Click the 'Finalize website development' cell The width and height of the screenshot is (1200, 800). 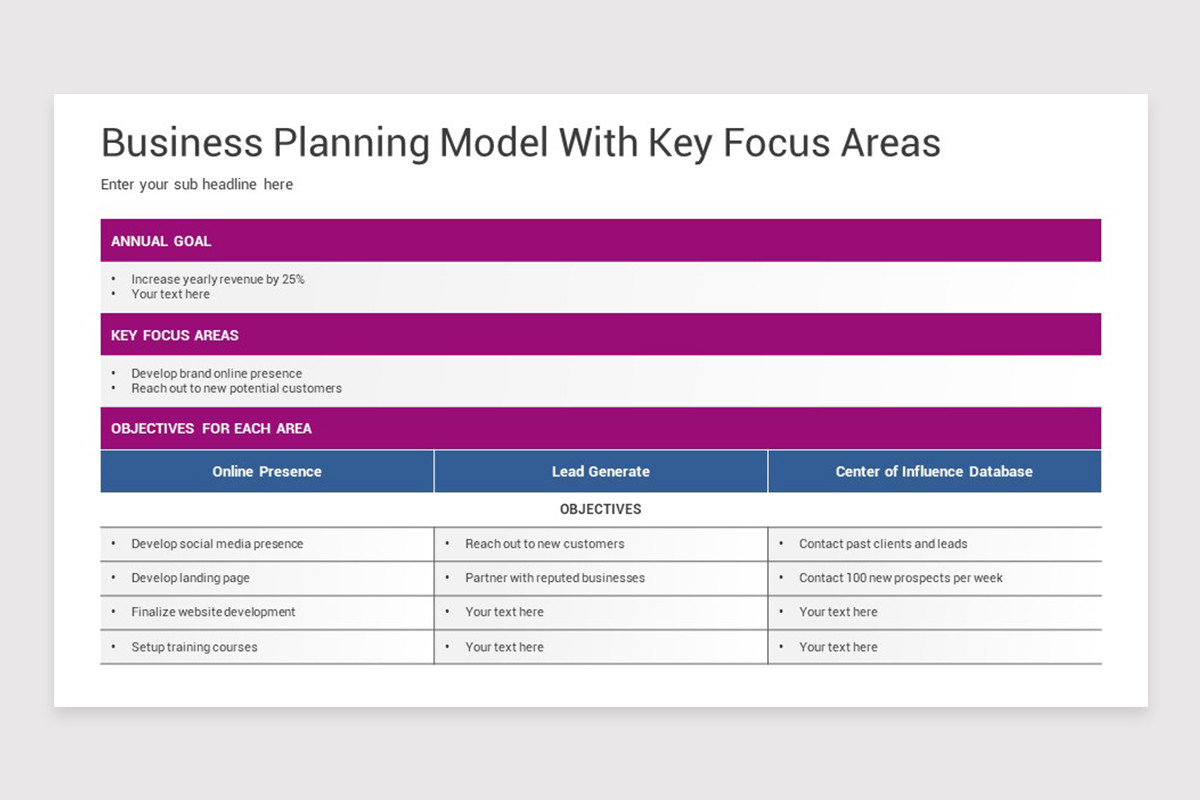[267, 612]
